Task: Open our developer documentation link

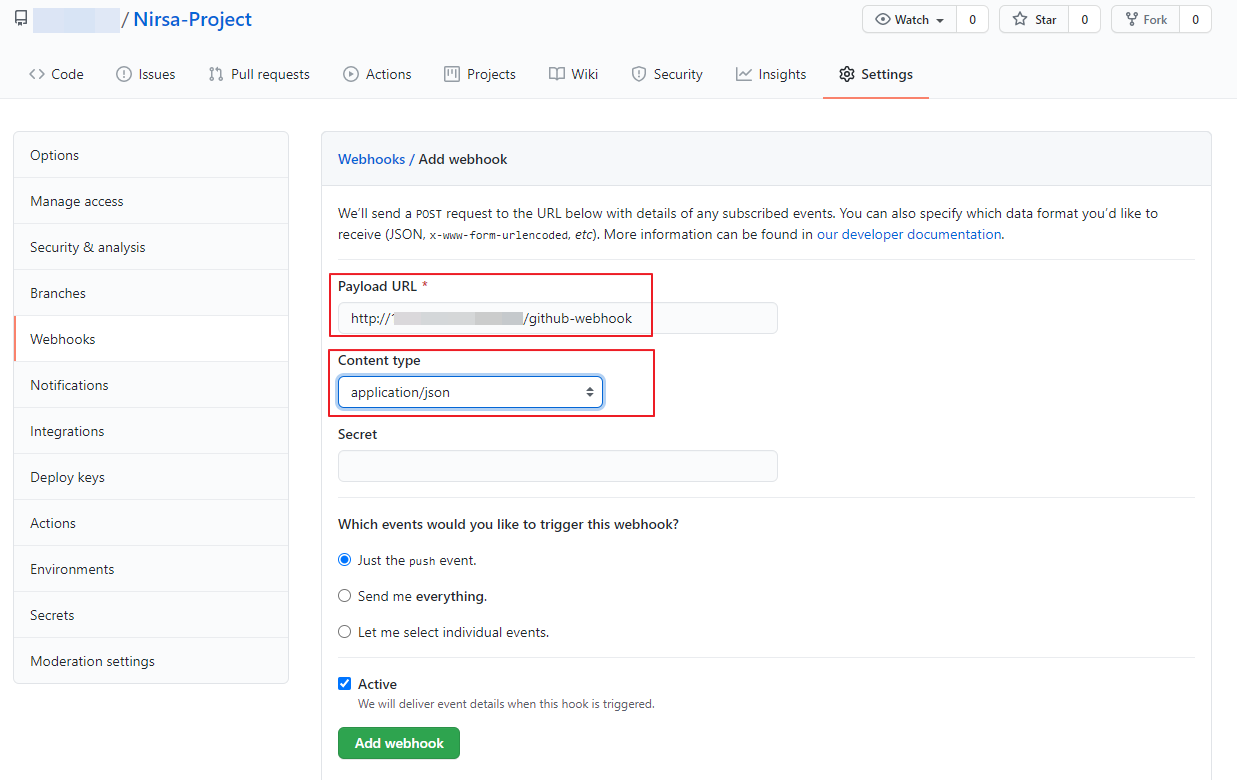Action: 909,234
